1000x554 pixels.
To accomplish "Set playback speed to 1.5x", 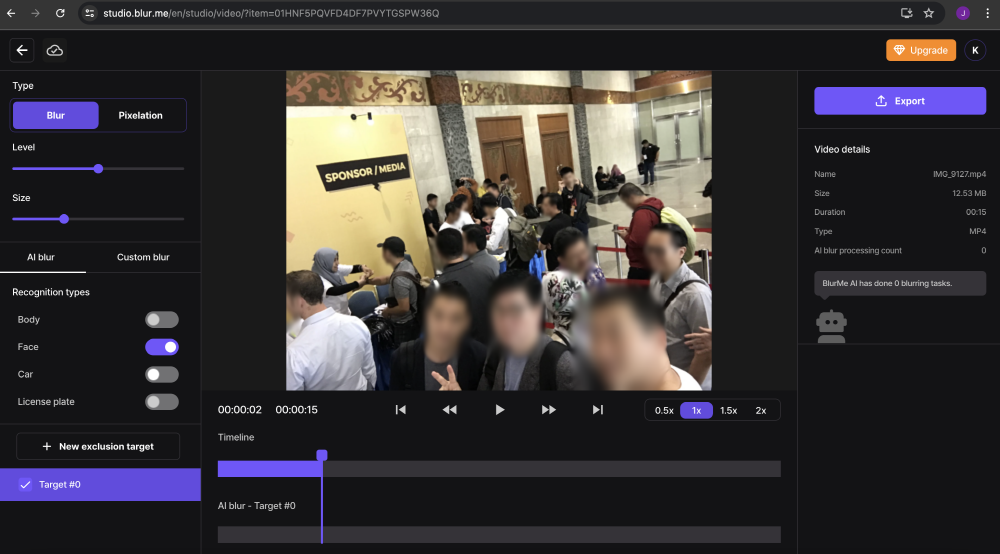I will pos(728,411).
